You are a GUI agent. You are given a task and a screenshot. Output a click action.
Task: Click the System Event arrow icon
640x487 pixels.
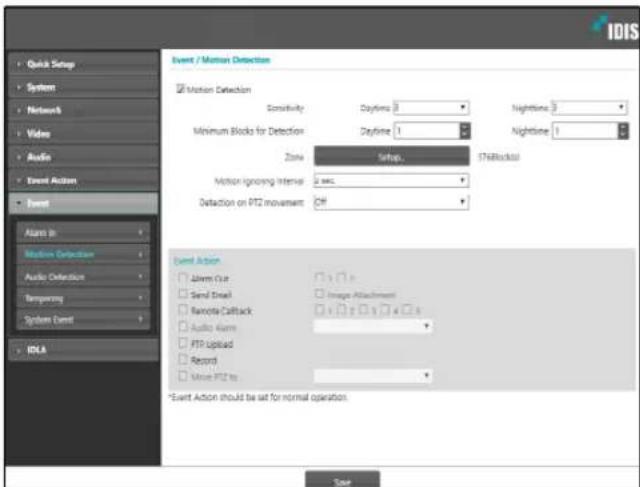coord(140,319)
